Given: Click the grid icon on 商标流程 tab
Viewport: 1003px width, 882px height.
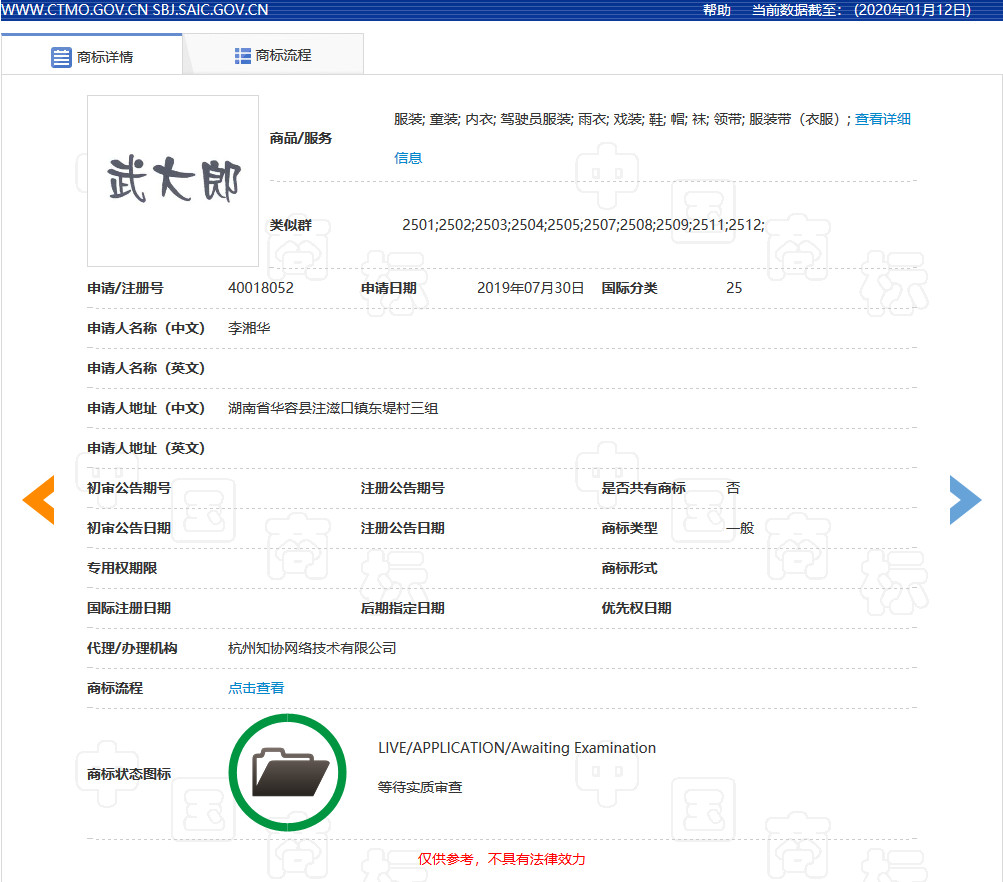Looking at the screenshot, I should pyautogui.click(x=243, y=54).
